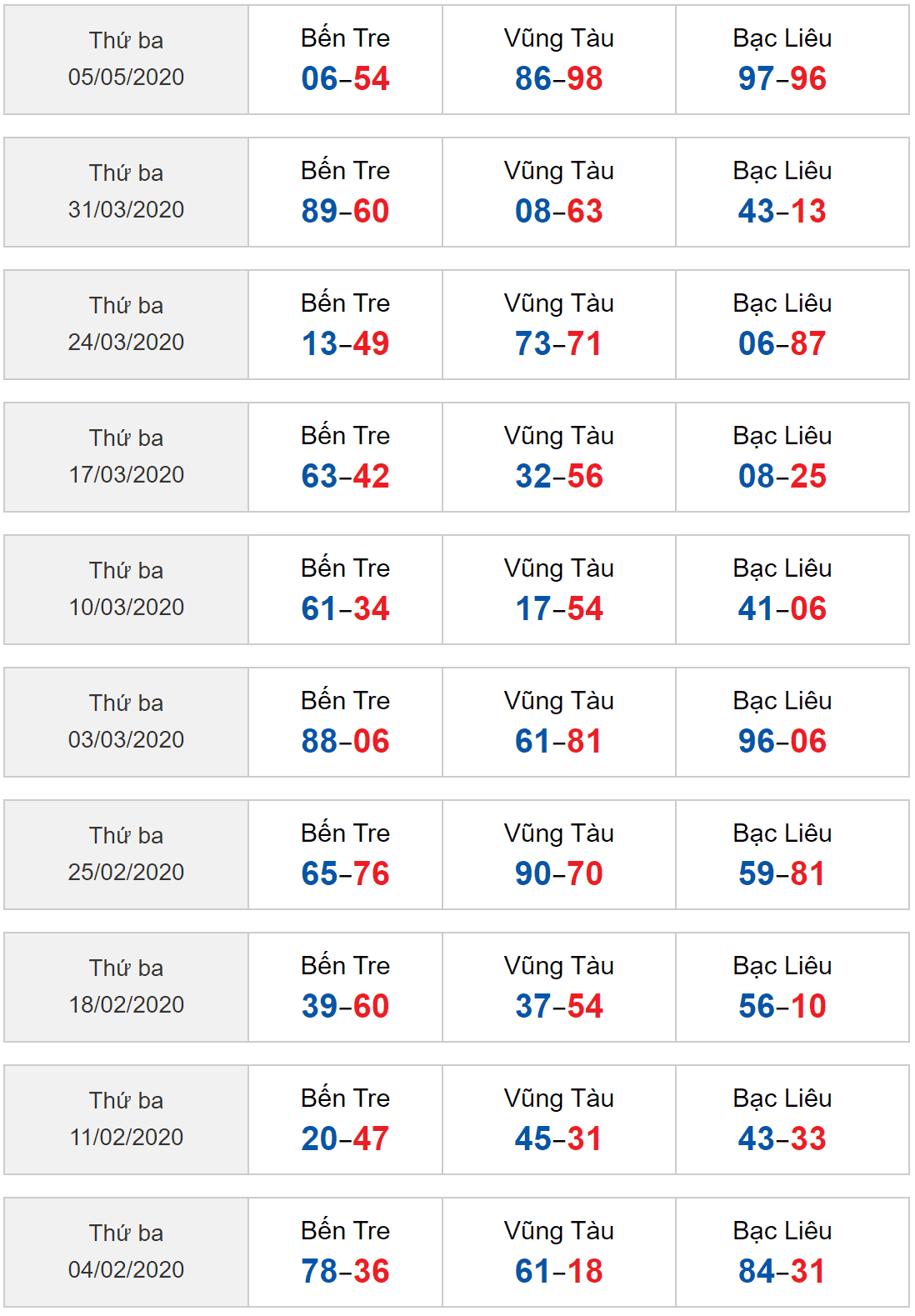Open Vũng Tàu result 73-71

click(x=558, y=343)
